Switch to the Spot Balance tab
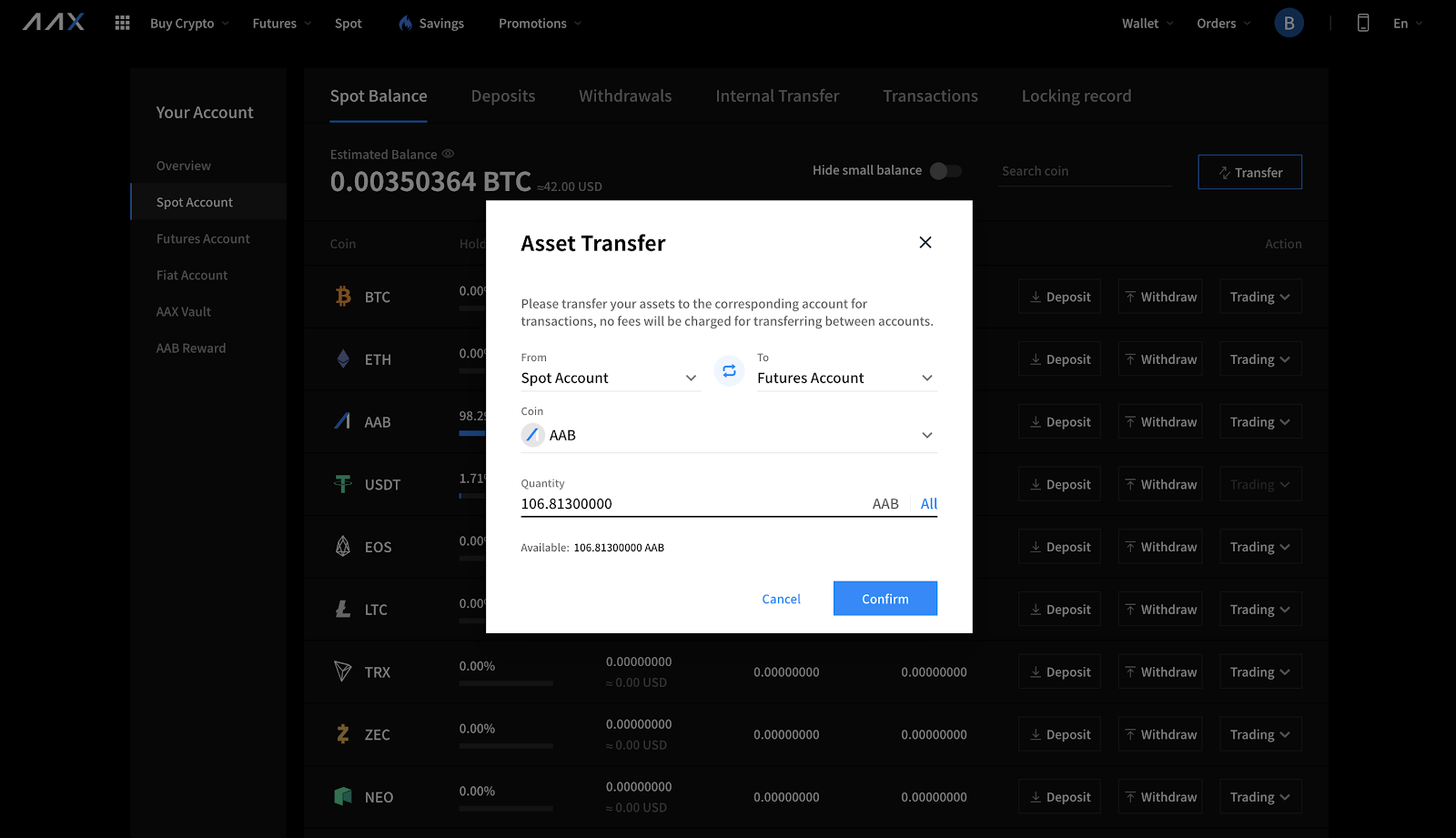Screen dimensions: 1456x838 pyautogui.click(x=379, y=96)
